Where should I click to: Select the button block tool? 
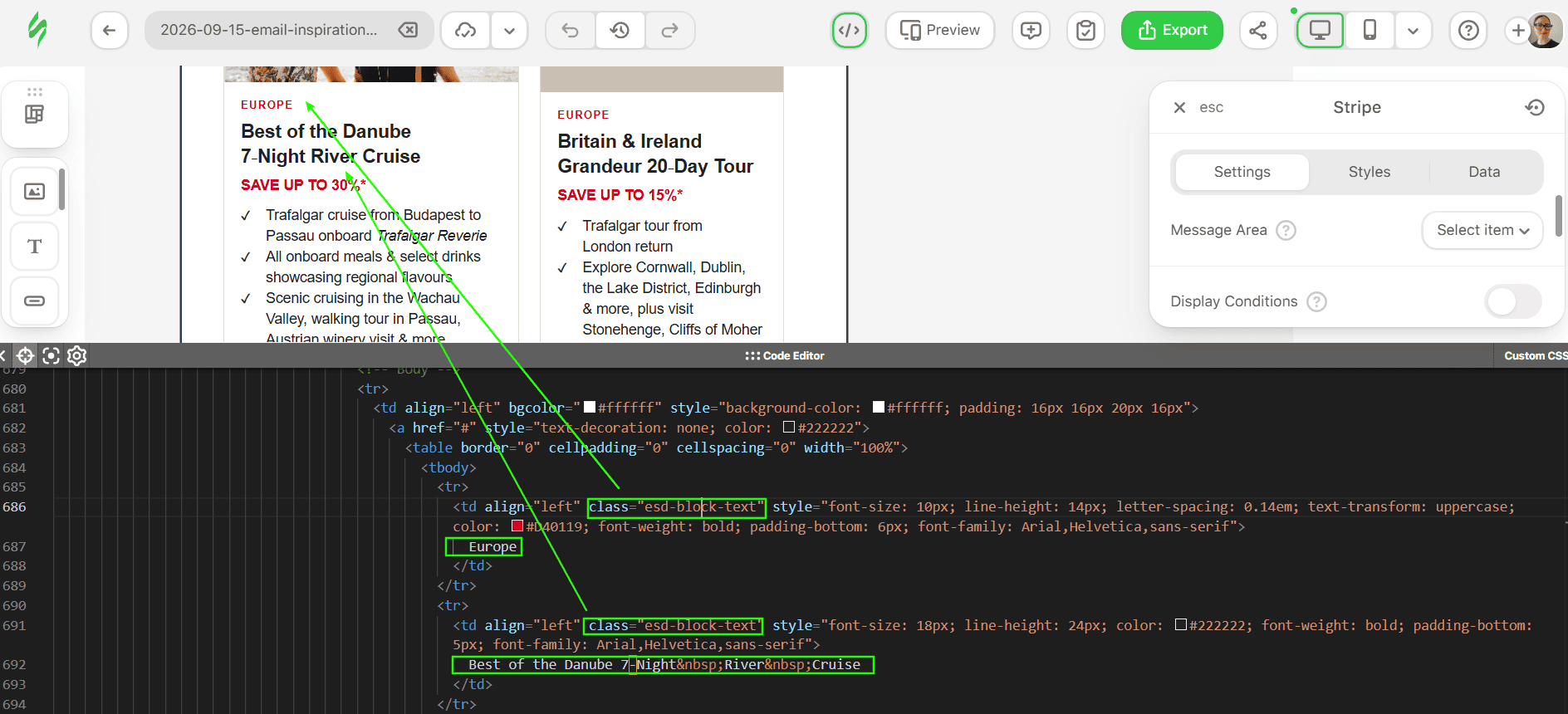pyautogui.click(x=35, y=301)
